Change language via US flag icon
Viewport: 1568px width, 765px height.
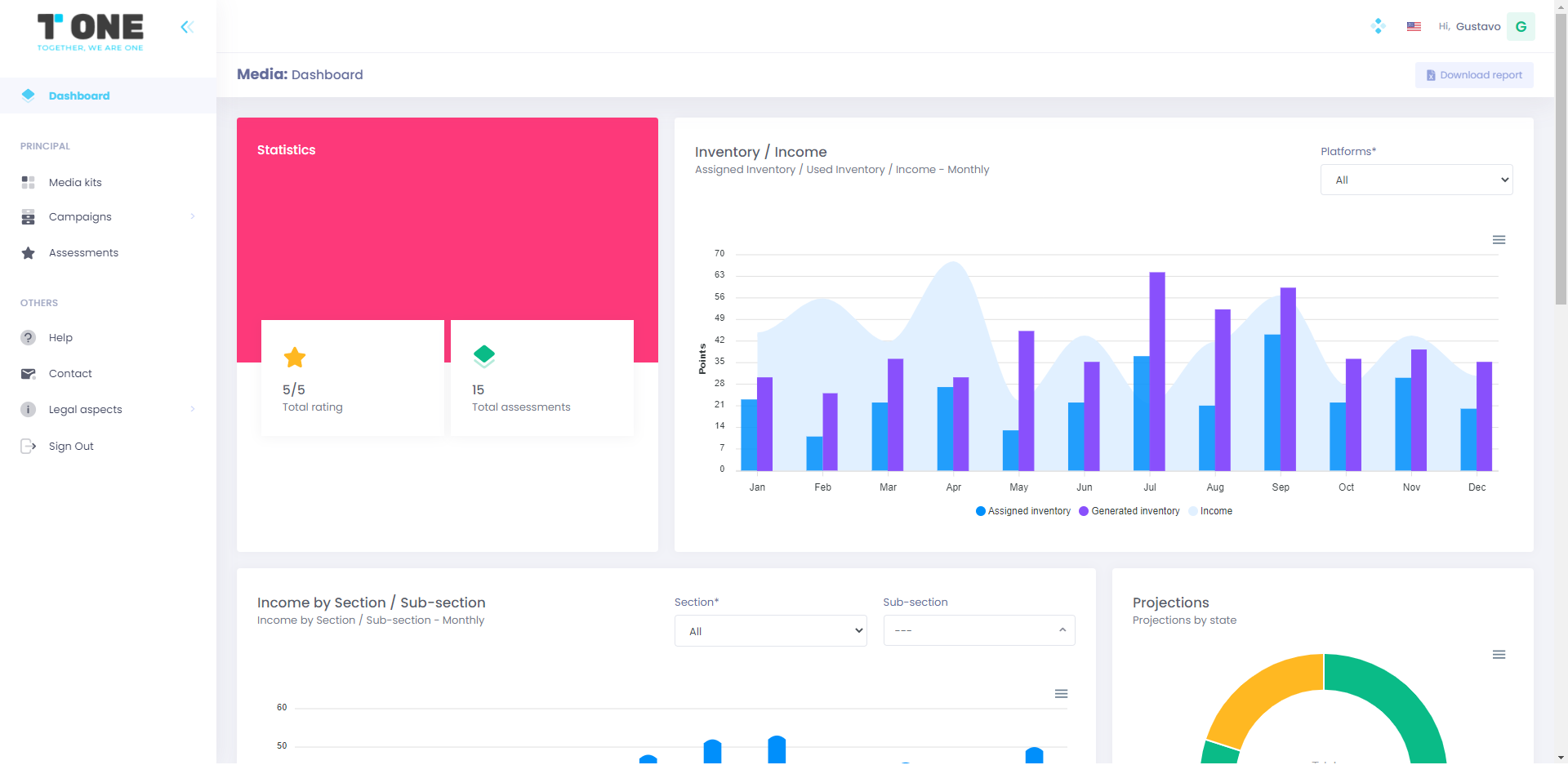pyautogui.click(x=1414, y=27)
